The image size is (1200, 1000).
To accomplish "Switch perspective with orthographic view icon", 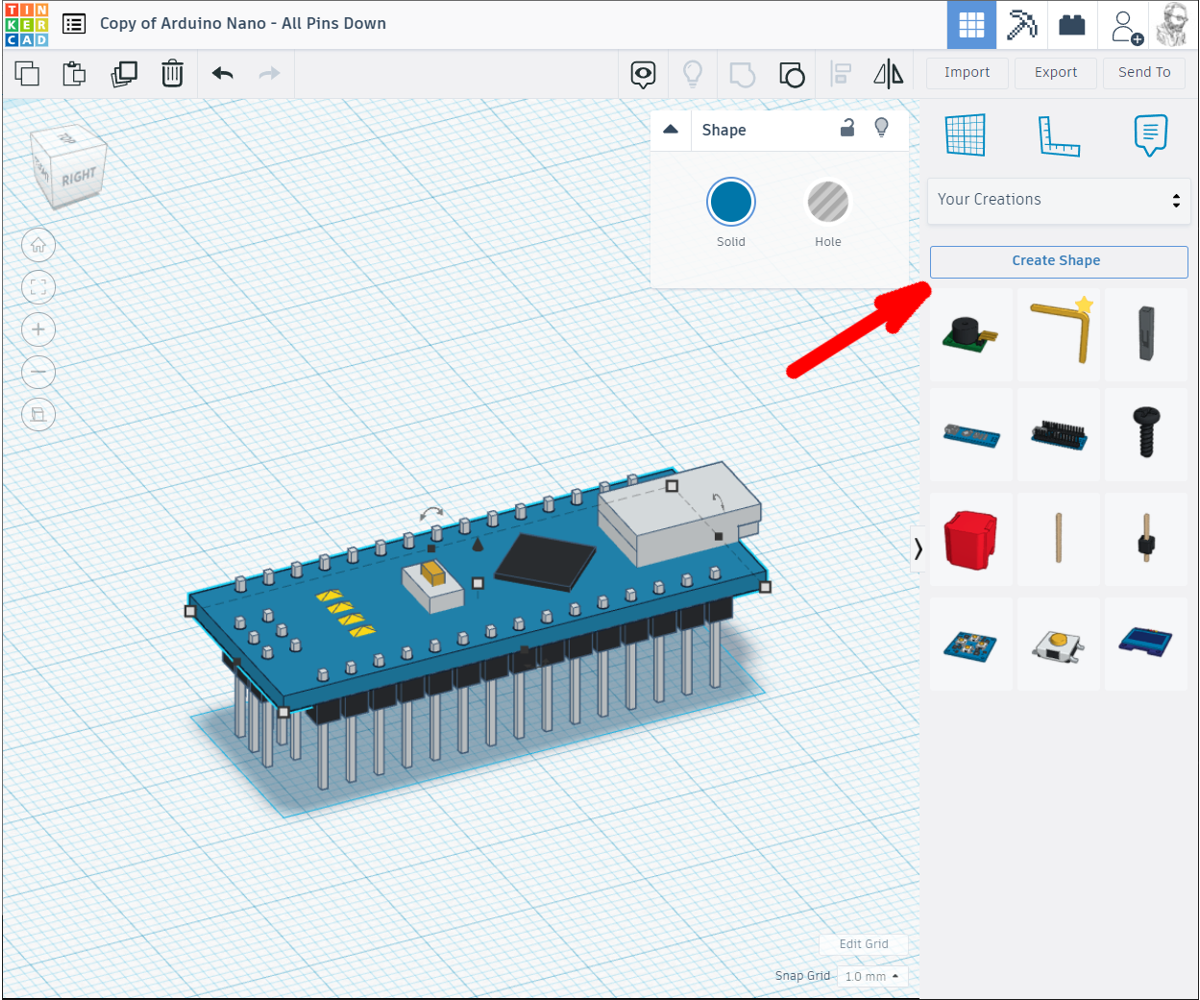I will [38, 414].
